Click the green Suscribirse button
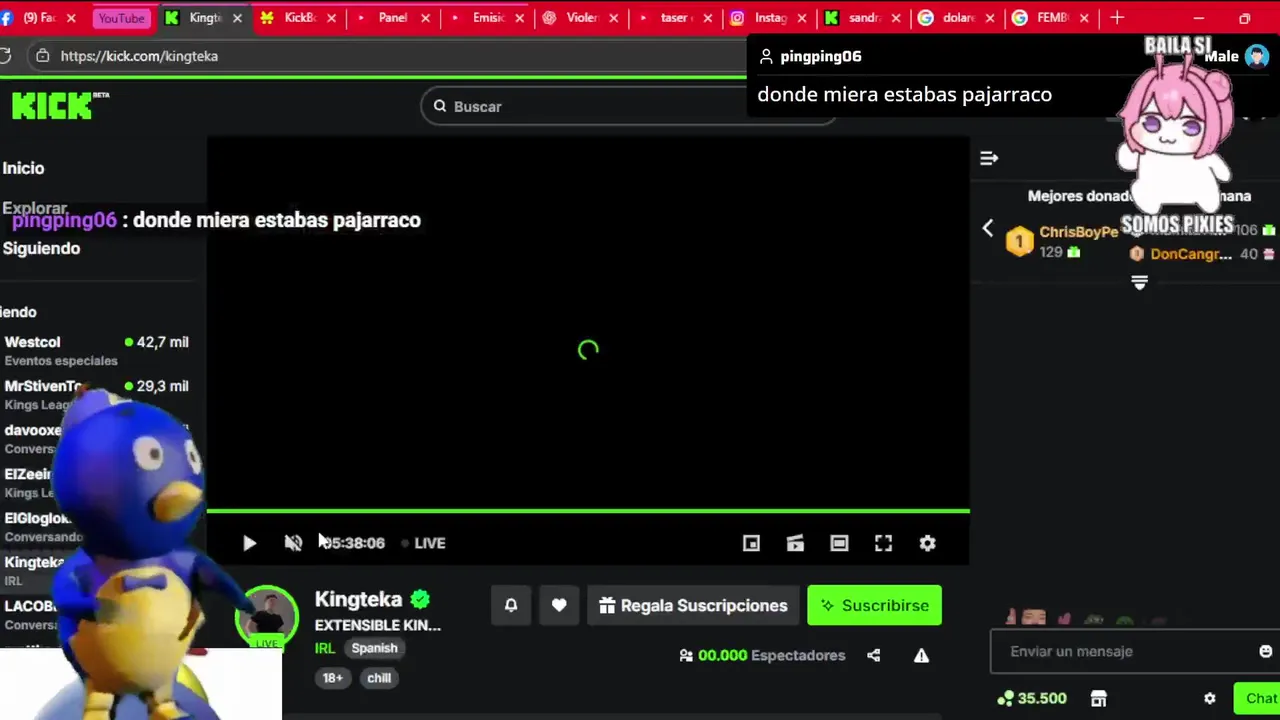Viewport: 1280px width, 720px height. point(874,605)
